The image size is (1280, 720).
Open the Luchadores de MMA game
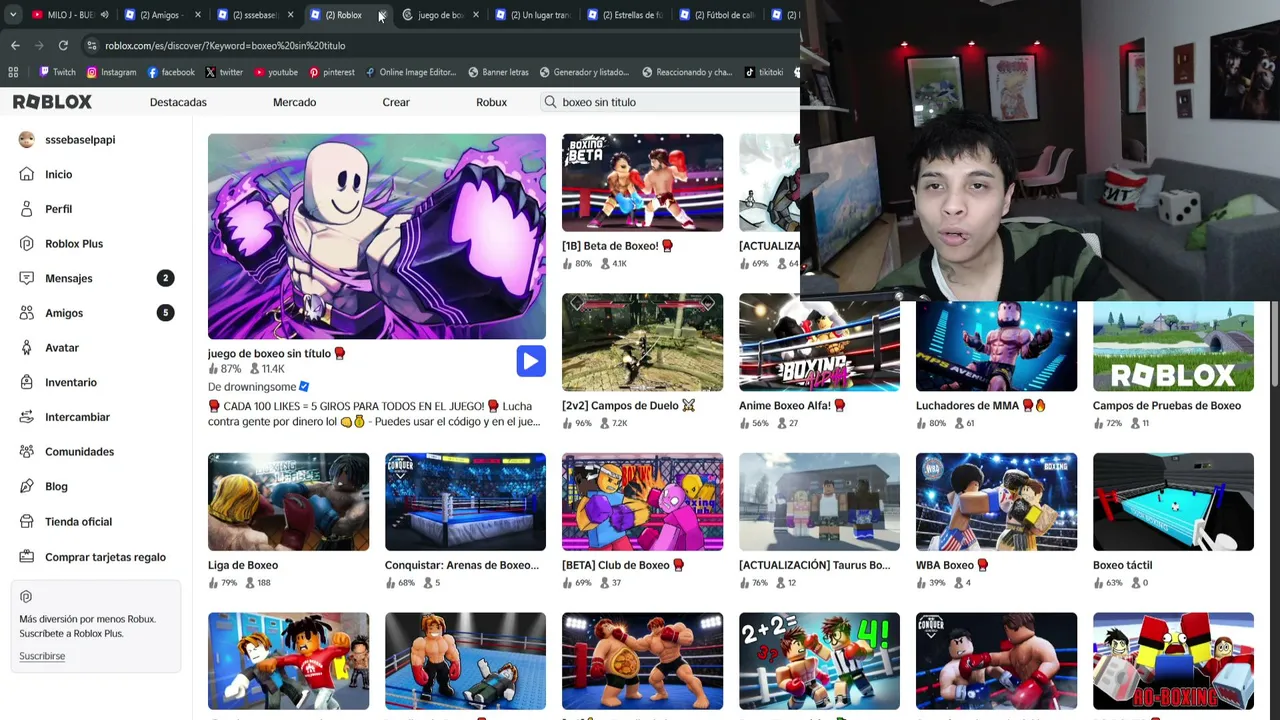[996, 347]
